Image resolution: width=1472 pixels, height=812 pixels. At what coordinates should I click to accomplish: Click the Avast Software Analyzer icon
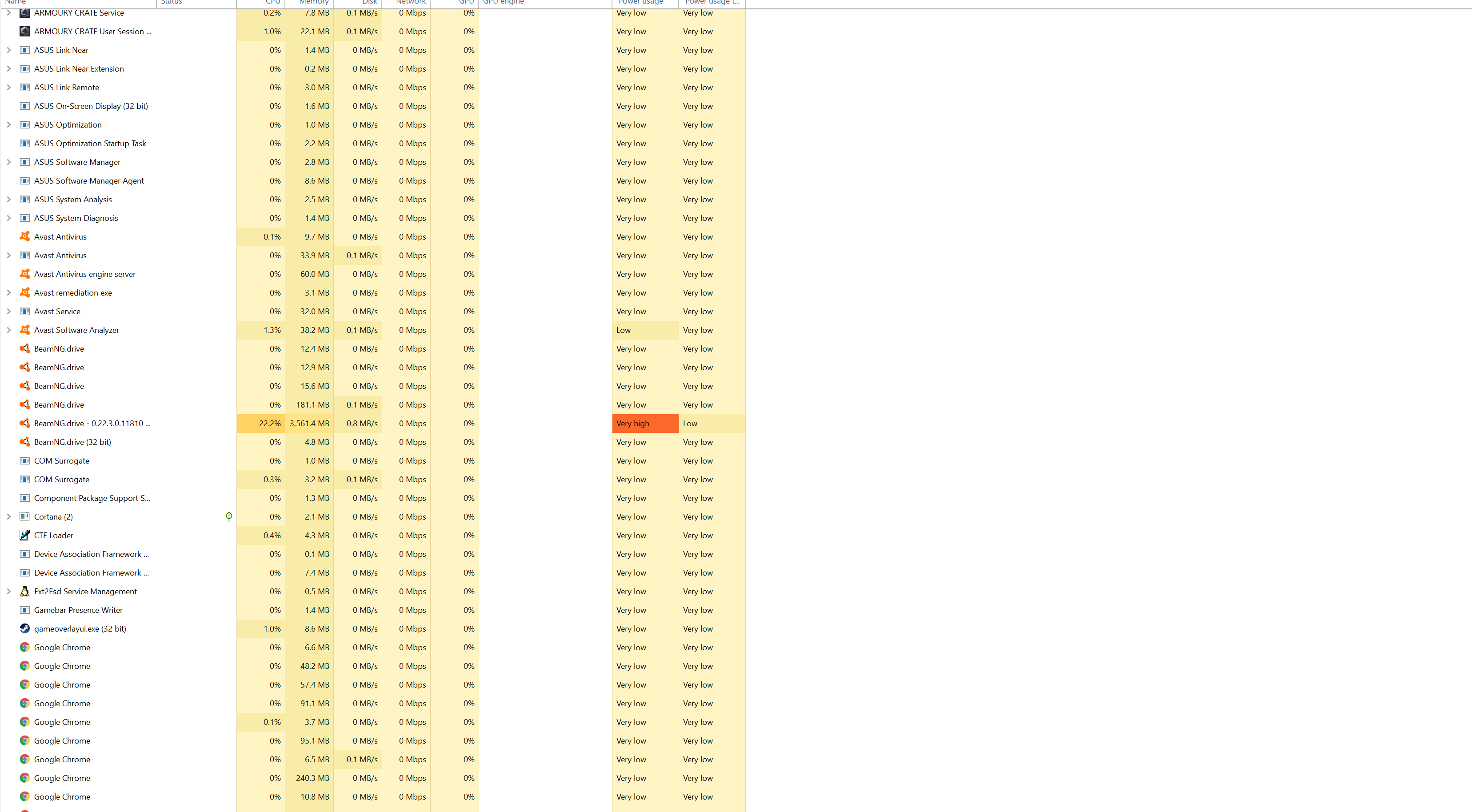tap(24, 330)
